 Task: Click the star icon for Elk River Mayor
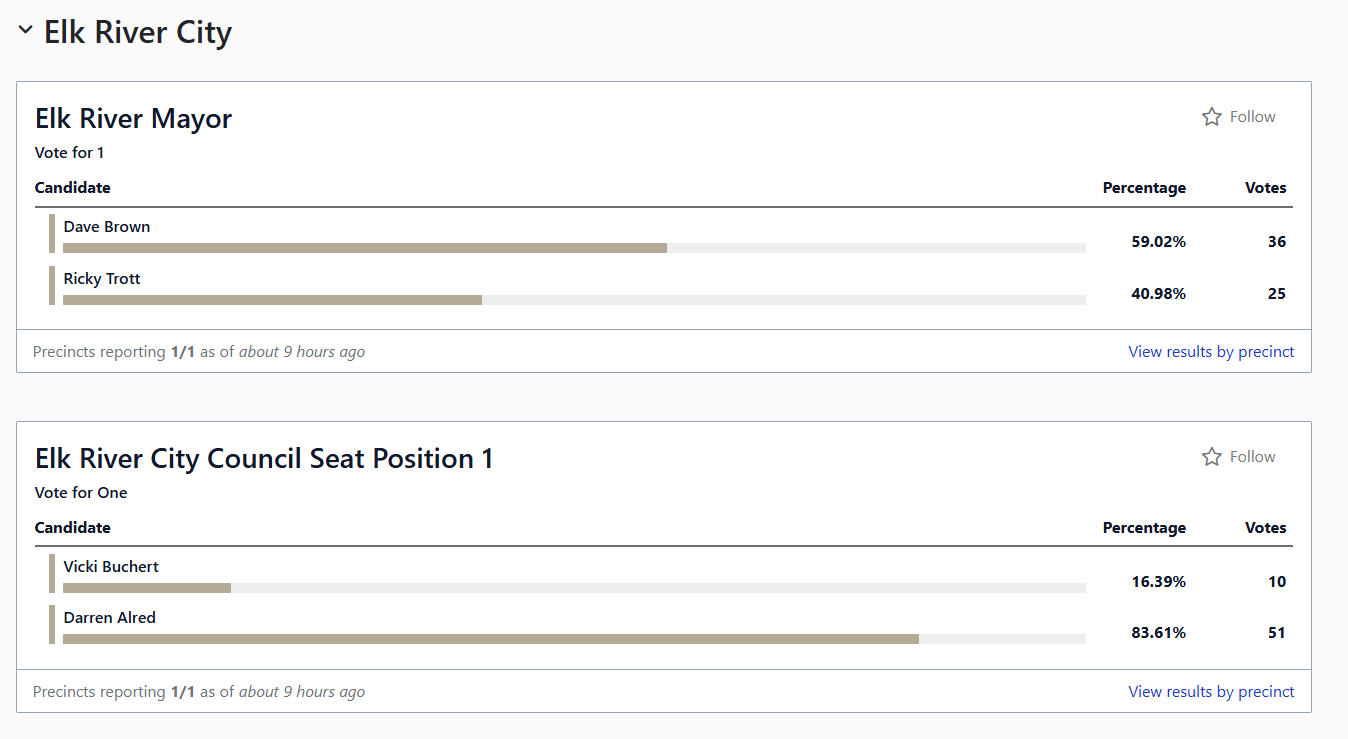coord(1211,117)
